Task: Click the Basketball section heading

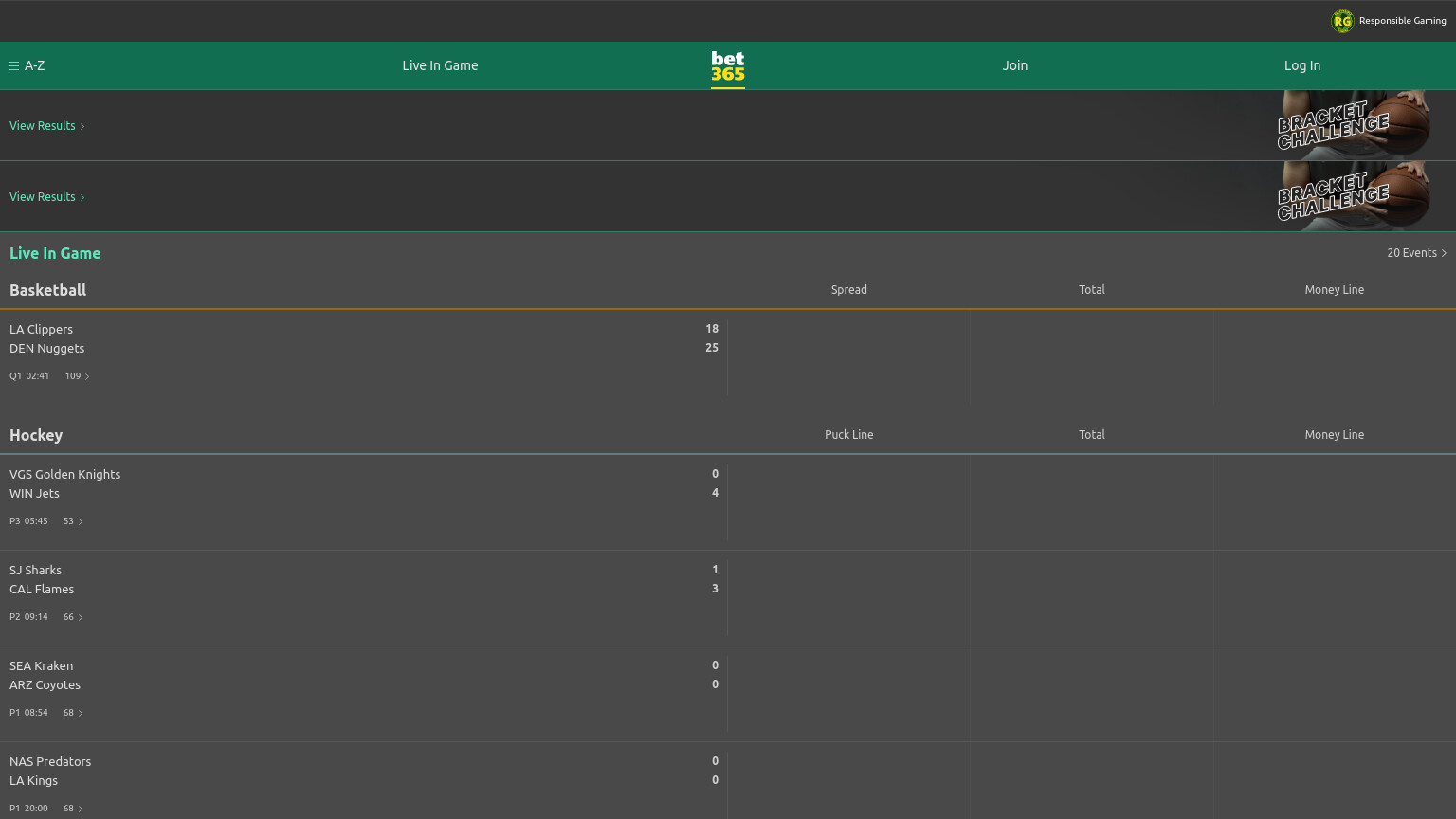Action: 47,290
